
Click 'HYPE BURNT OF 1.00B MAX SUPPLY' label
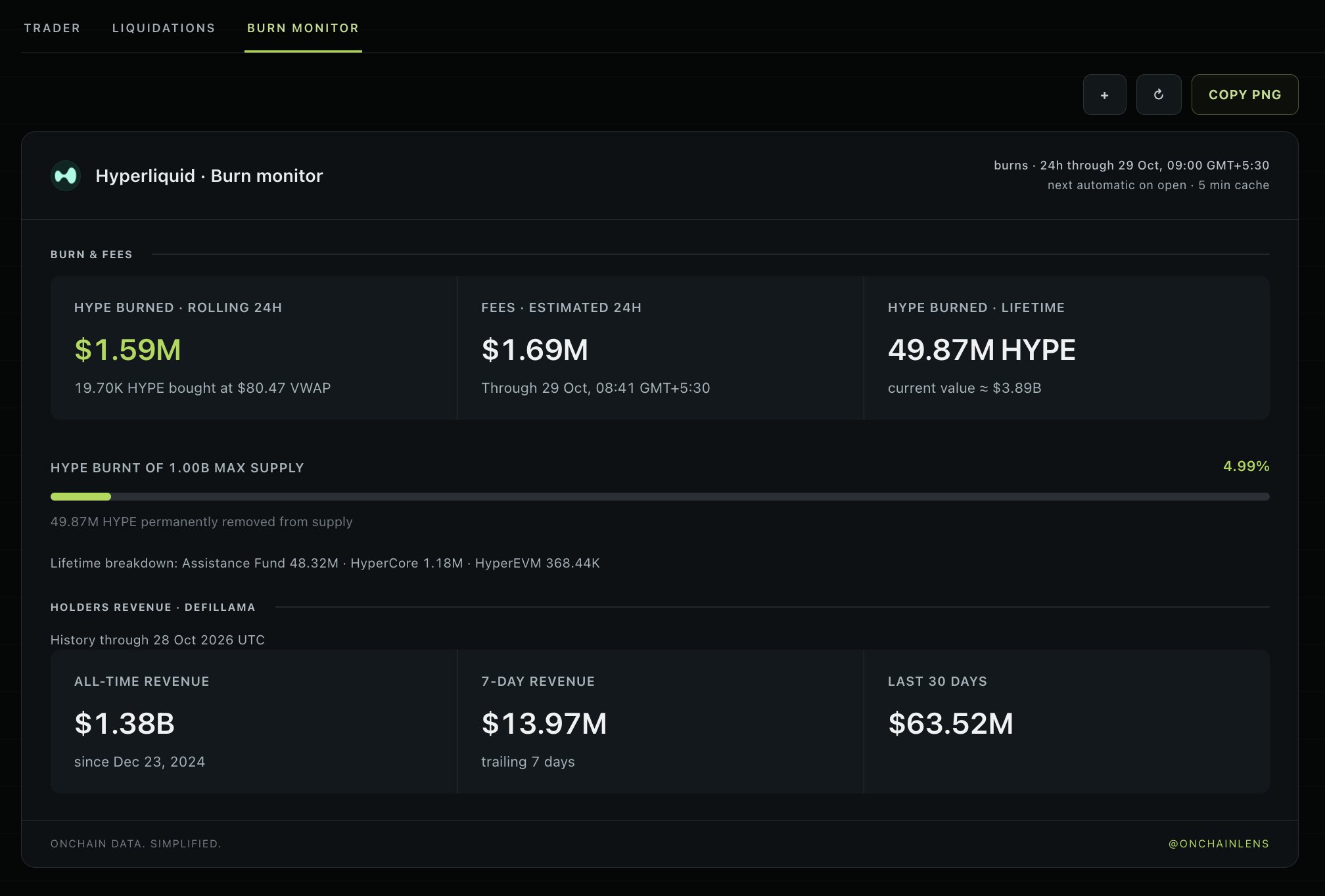pos(177,468)
